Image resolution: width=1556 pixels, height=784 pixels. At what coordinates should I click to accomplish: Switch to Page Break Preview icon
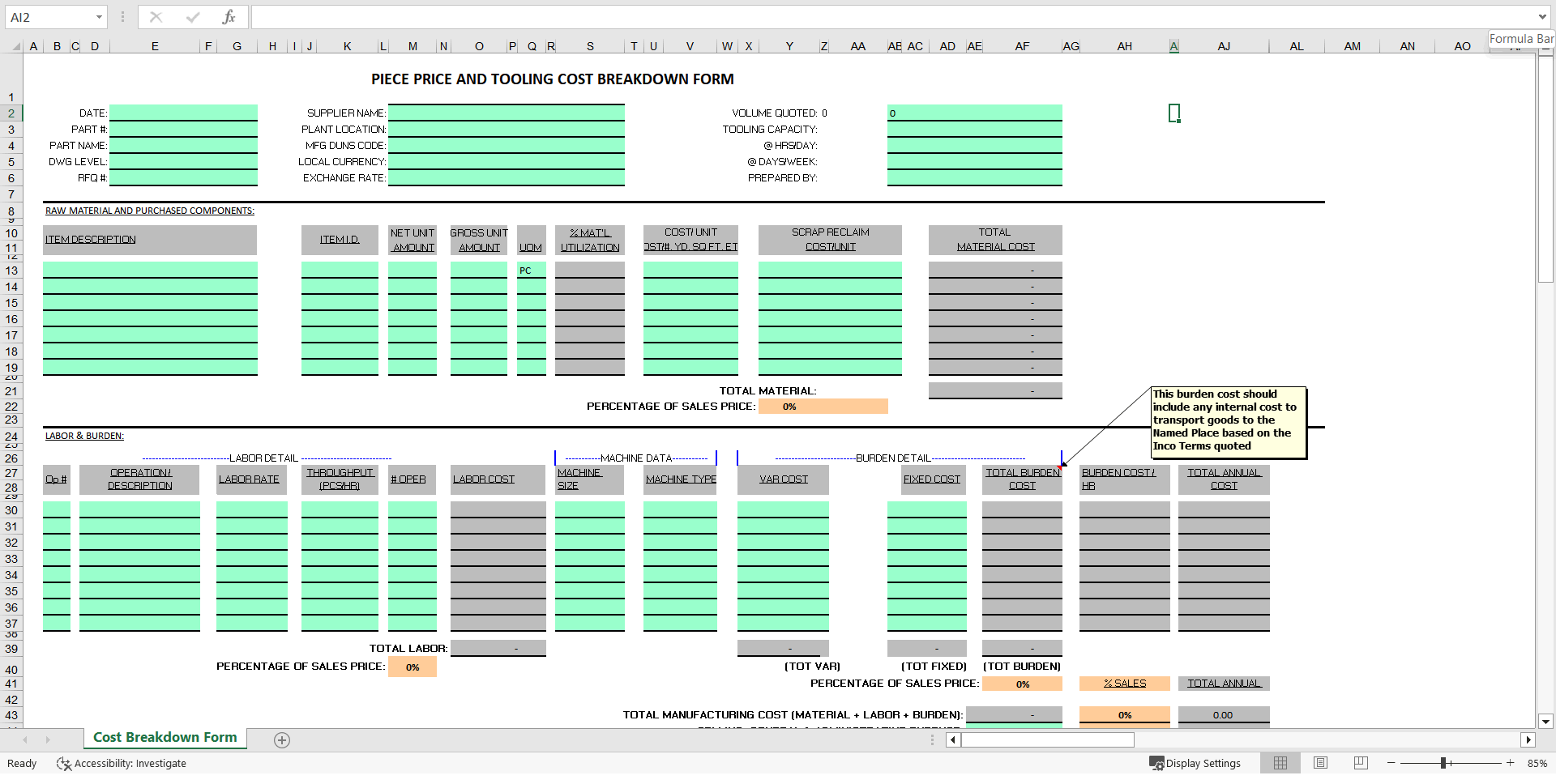coord(1361,763)
